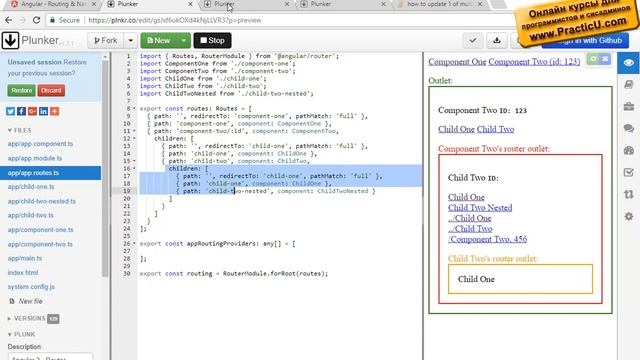Share on Facebook icon
This screenshot has width=640, height=360.
click(22, 111)
